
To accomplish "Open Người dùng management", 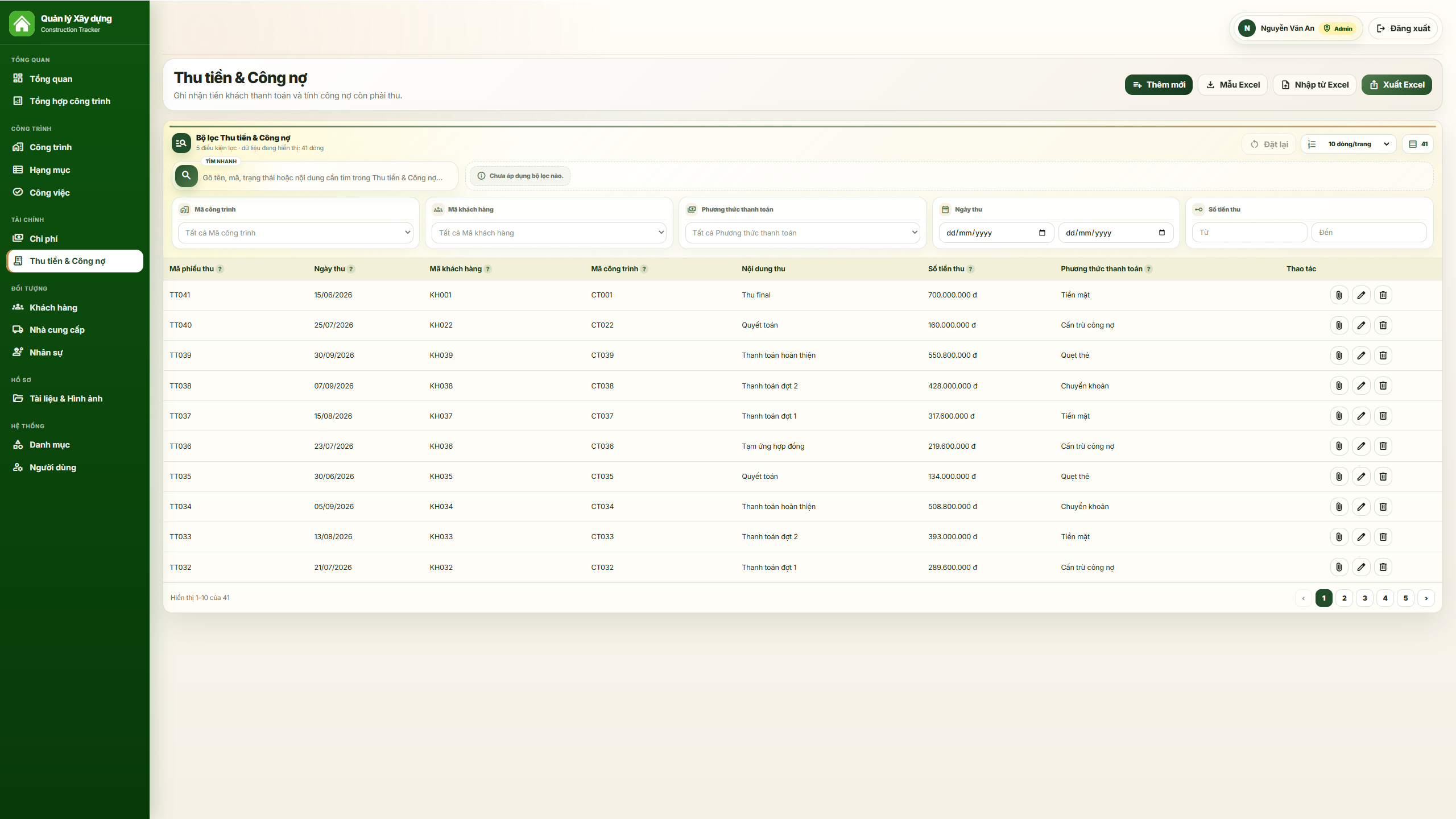I will coord(75,468).
